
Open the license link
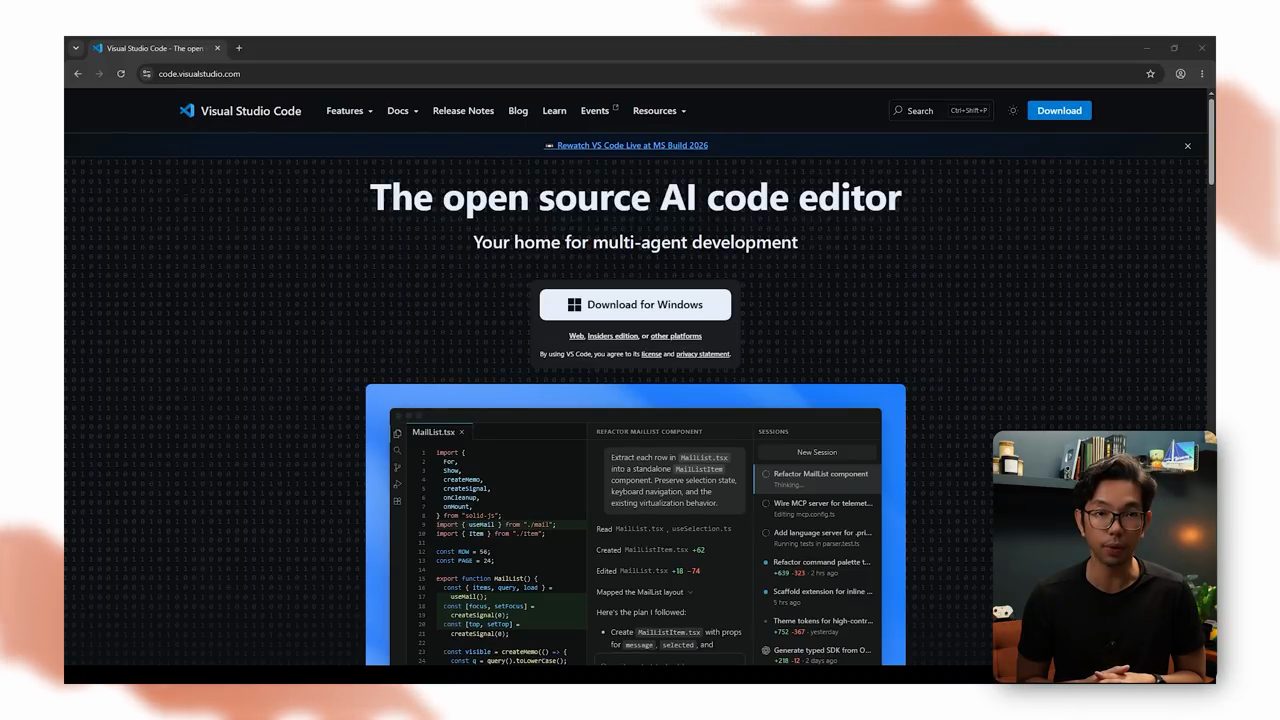click(x=651, y=354)
